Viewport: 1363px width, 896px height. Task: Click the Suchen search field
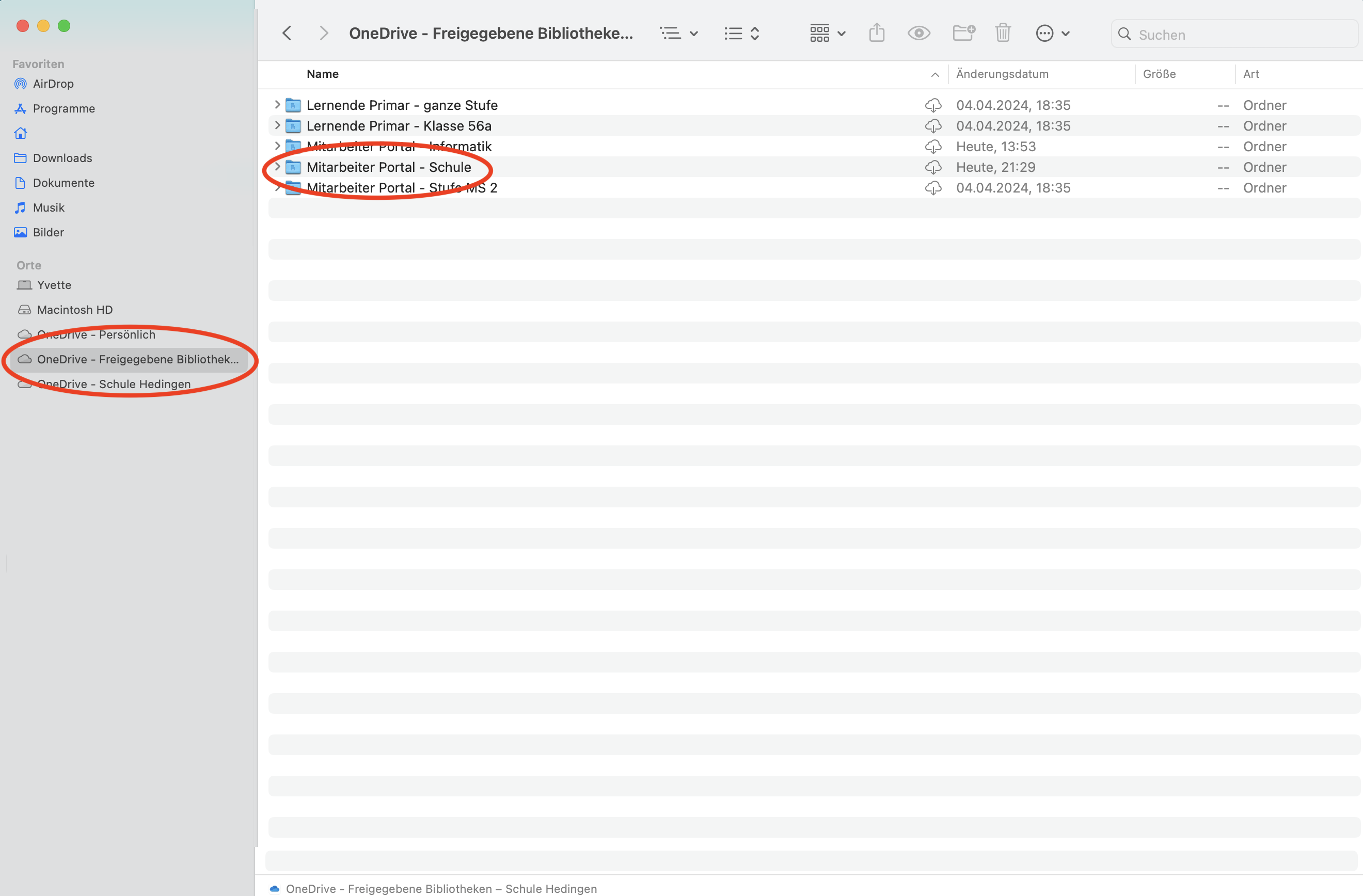point(1237,35)
